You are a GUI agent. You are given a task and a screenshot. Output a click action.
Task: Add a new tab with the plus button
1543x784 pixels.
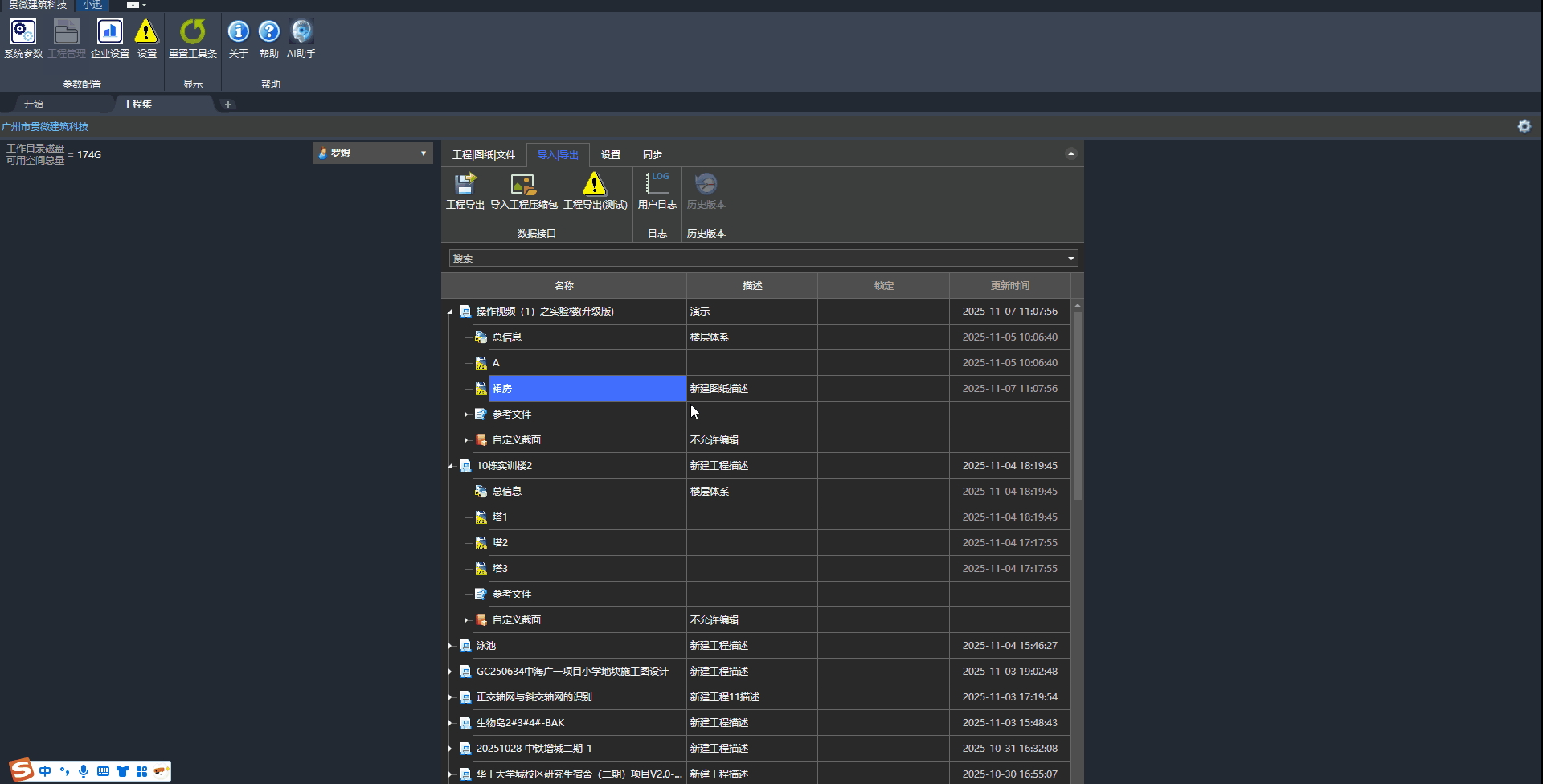(x=228, y=104)
